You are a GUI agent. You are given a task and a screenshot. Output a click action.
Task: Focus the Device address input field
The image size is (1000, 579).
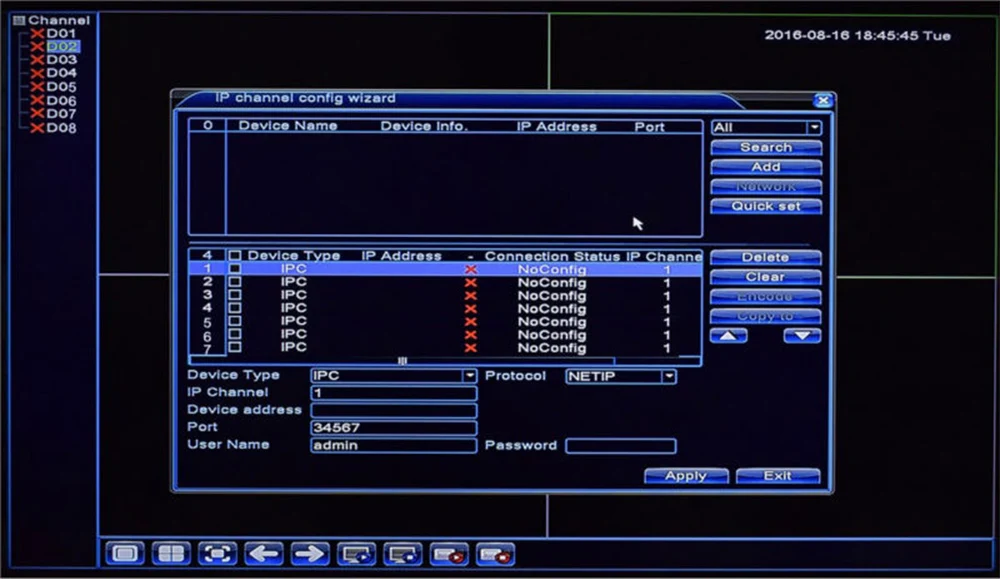pos(393,410)
